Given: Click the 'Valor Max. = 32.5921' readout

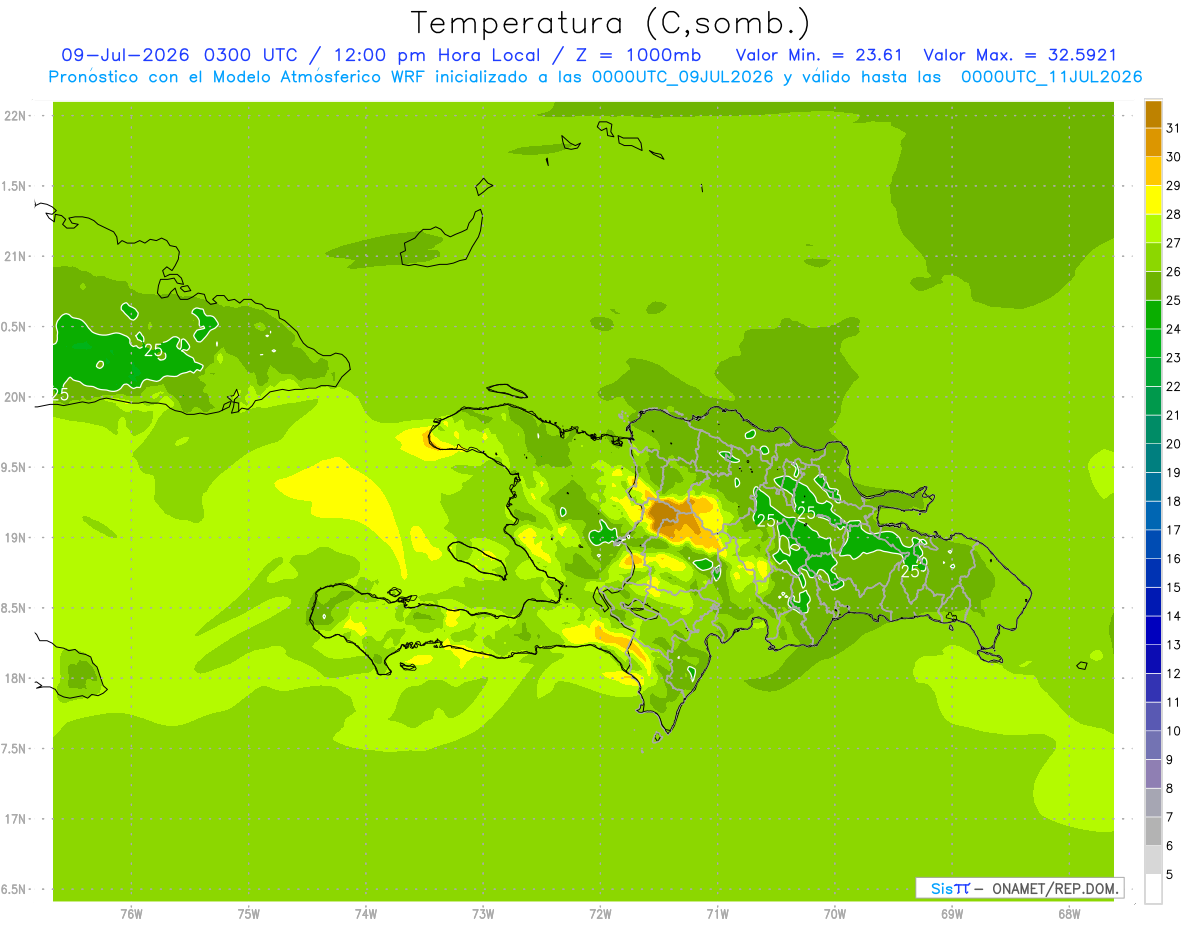Looking at the screenshot, I should 1020,55.
